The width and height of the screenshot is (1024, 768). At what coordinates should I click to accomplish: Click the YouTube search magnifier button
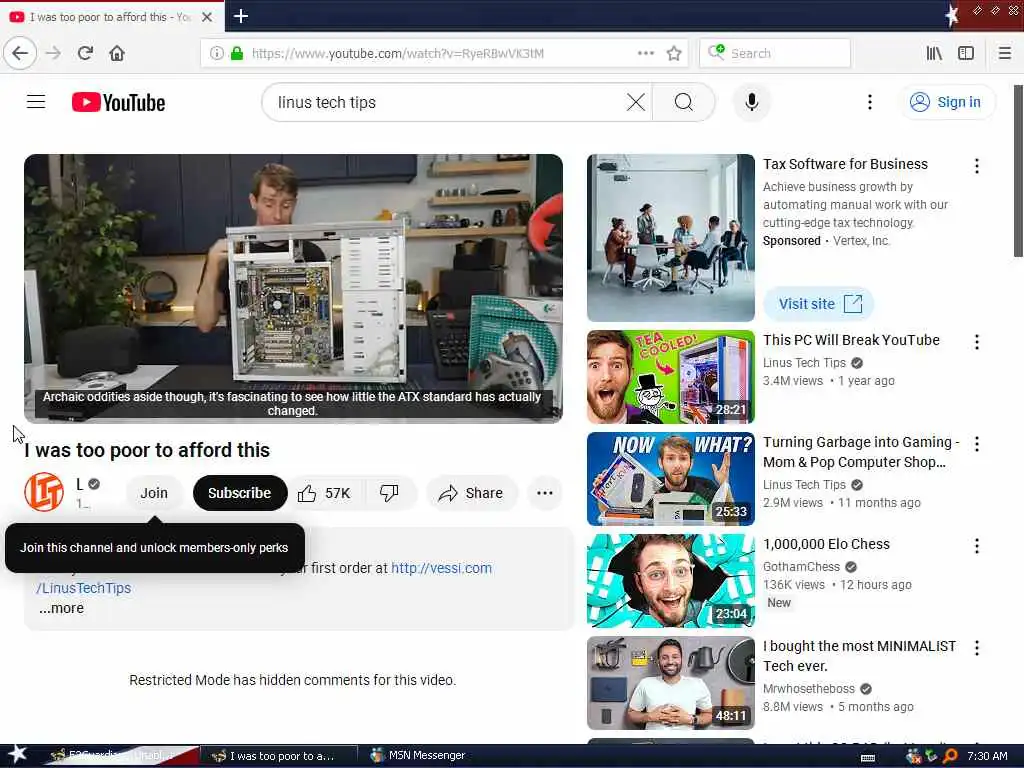tap(684, 102)
